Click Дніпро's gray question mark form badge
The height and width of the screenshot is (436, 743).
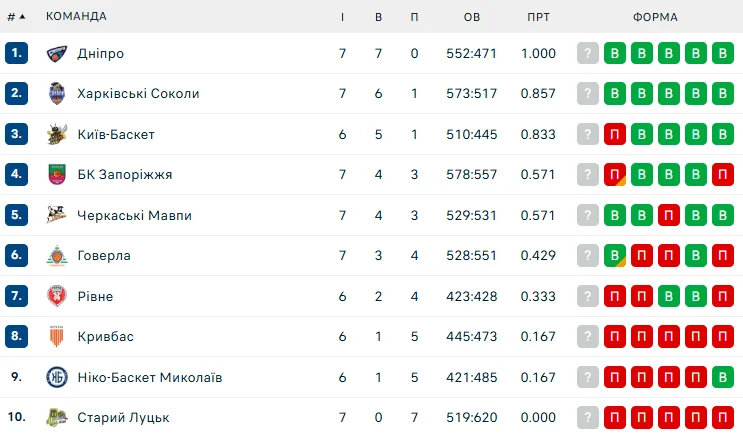[x=587, y=53]
